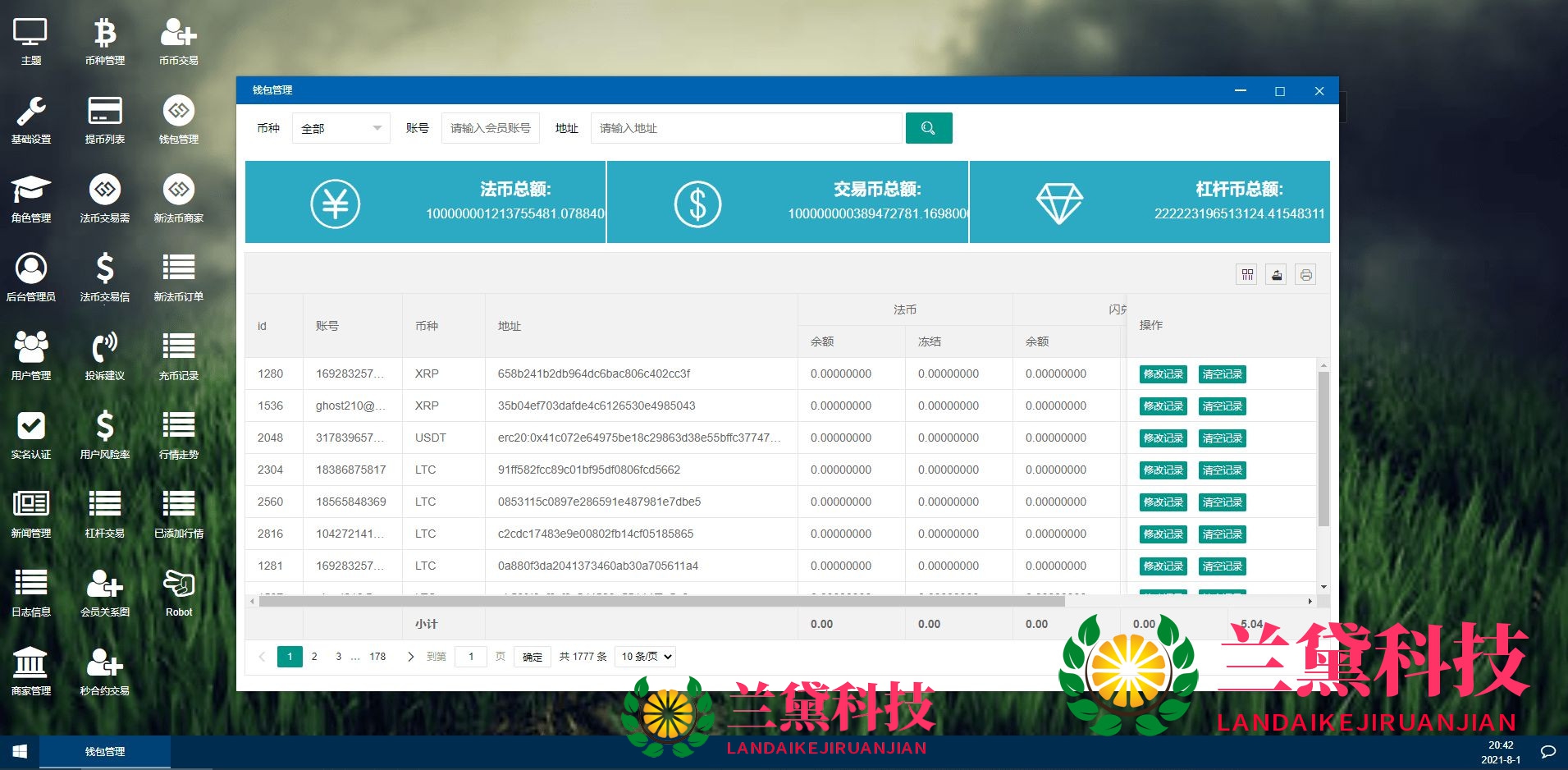Screen dimensions: 1568x770
Task: Open the Robot desktop icon
Action: (179, 592)
